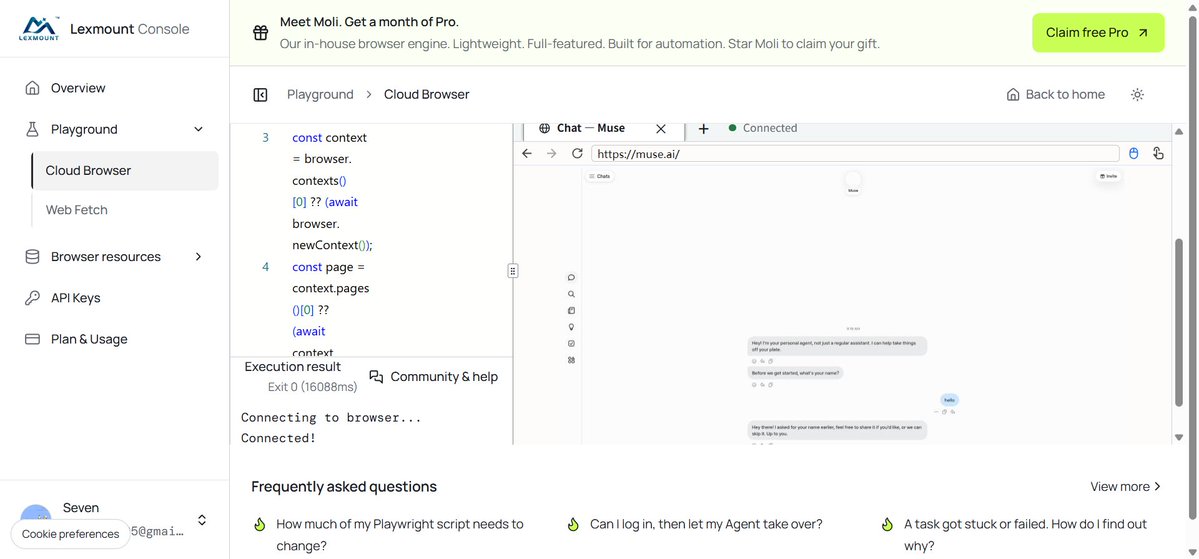The height and width of the screenshot is (559, 1199).
Task: Click the Connected status indicator
Action: point(763,128)
